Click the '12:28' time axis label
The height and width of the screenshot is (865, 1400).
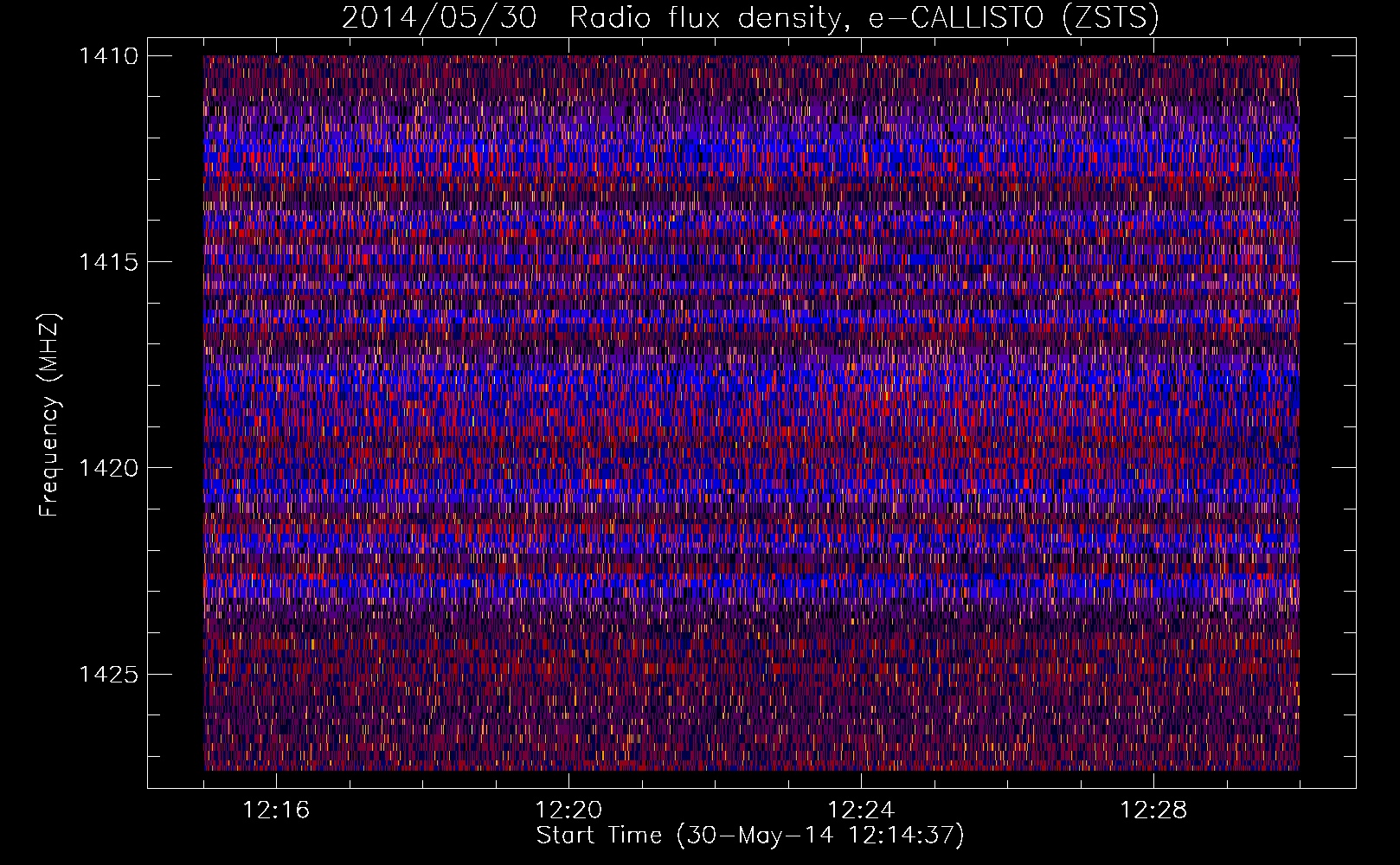pyautogui.click(x=1153, y=811)
